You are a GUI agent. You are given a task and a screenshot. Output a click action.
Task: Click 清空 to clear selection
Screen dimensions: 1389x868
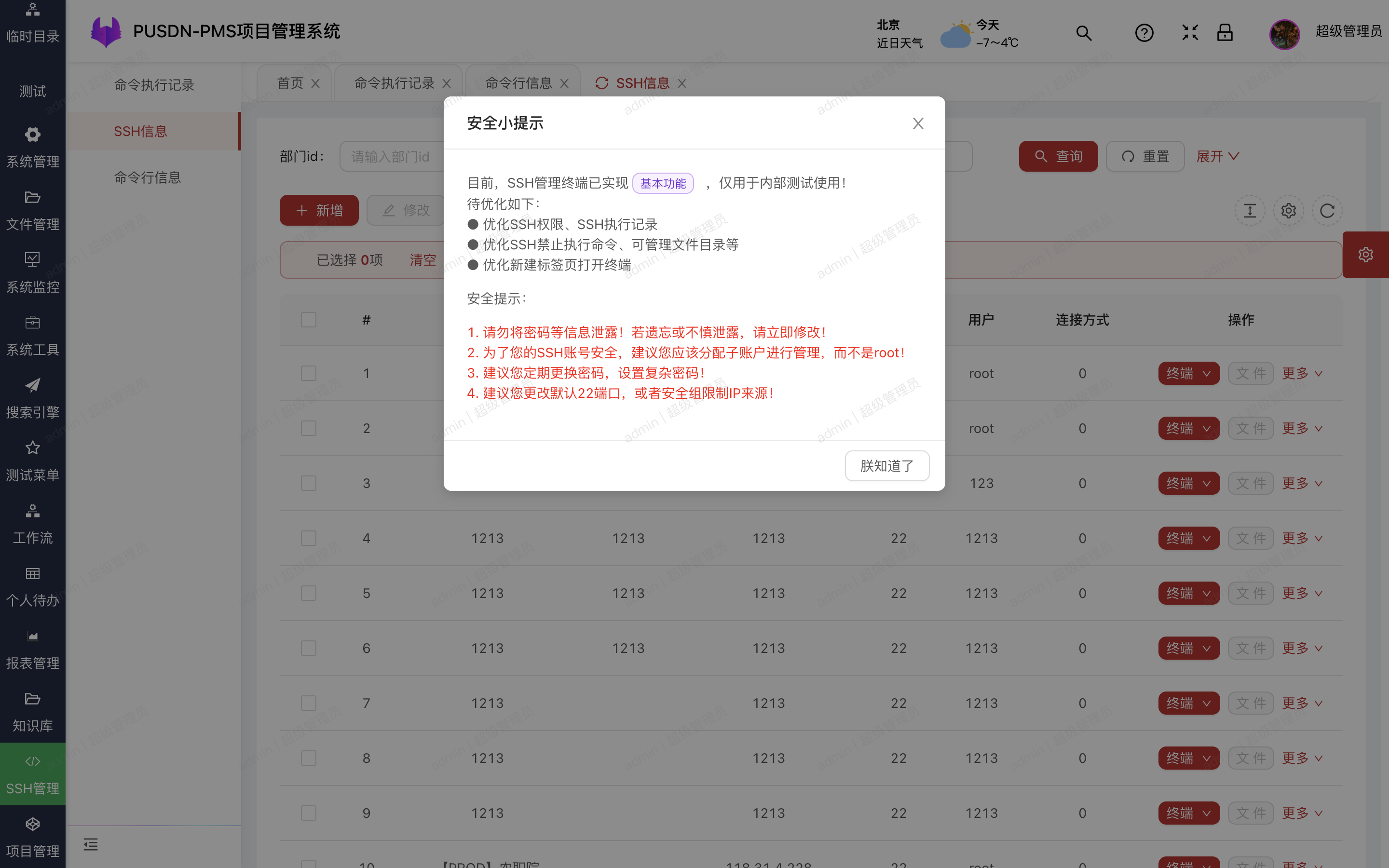click(423, 260)
